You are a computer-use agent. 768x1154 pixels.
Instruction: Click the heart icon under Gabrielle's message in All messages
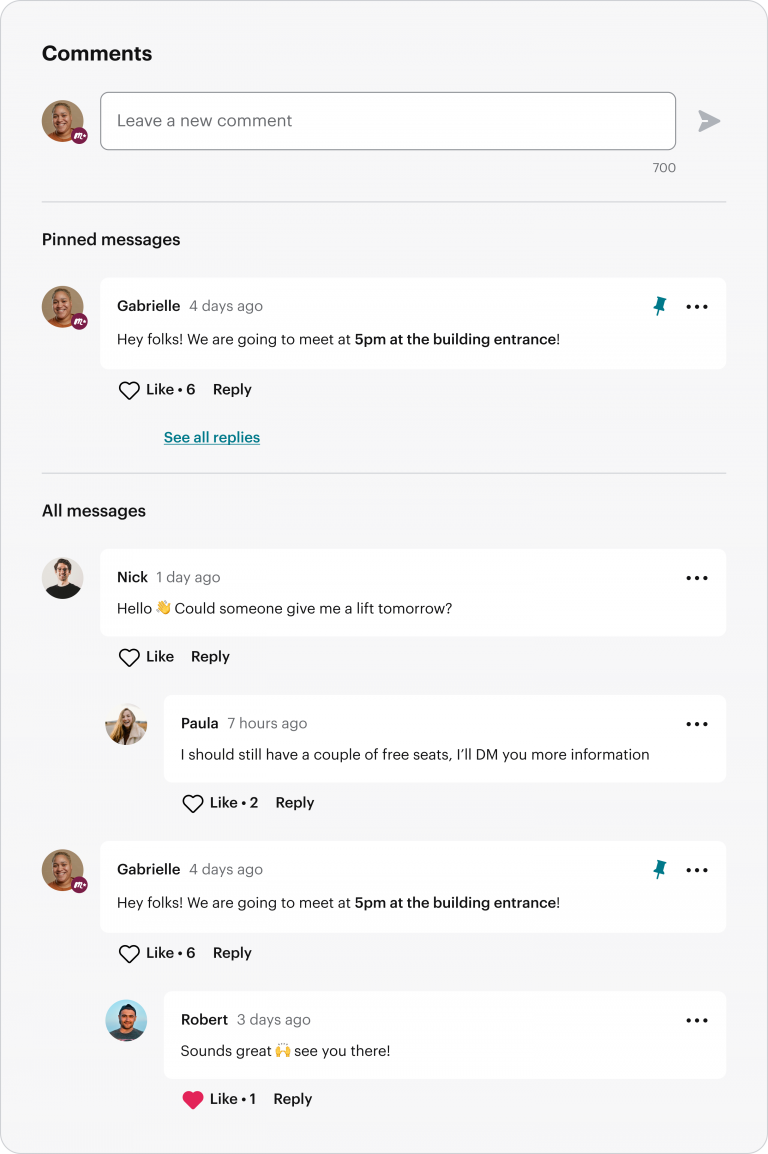tap(128, 953)
